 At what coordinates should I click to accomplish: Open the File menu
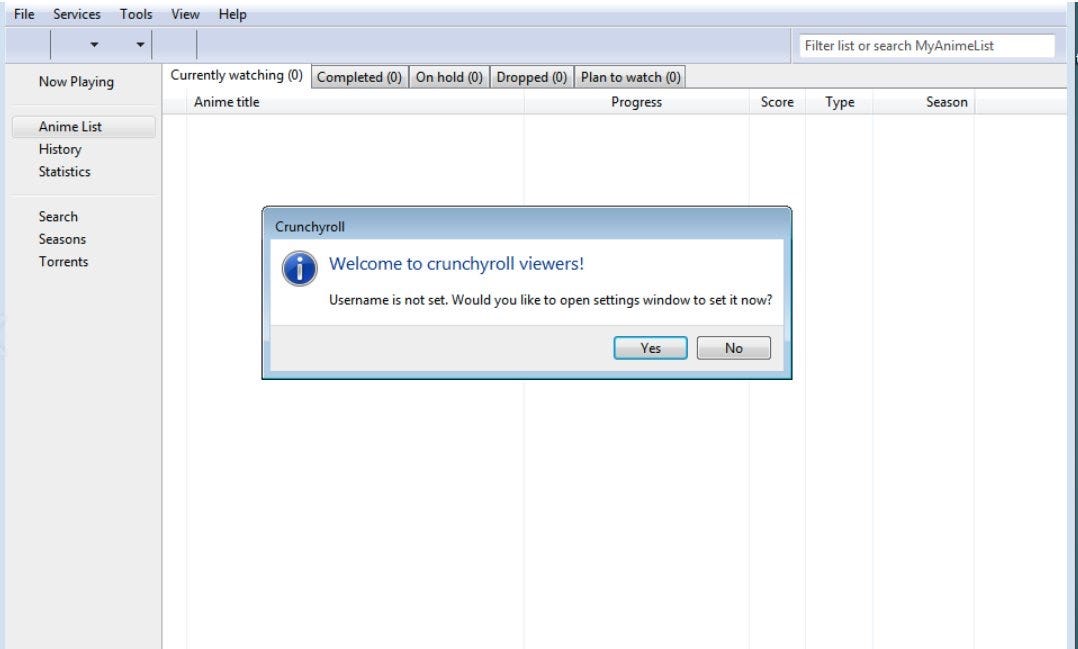(23, 14)
